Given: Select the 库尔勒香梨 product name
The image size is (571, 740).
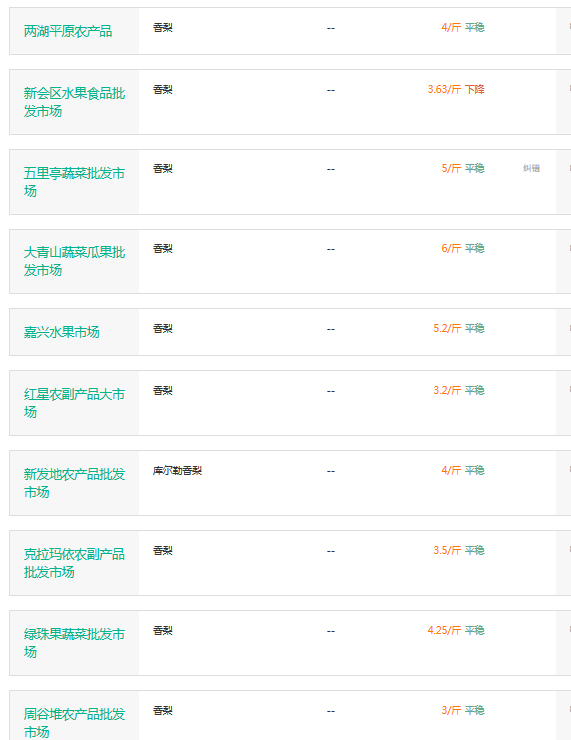Looking at the screenshot, I should pos(177,471).
